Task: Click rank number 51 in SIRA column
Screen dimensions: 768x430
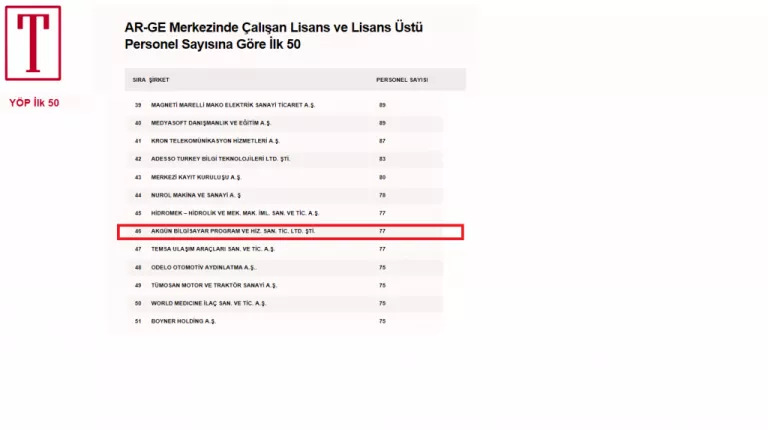Action: tap(138, 321)
